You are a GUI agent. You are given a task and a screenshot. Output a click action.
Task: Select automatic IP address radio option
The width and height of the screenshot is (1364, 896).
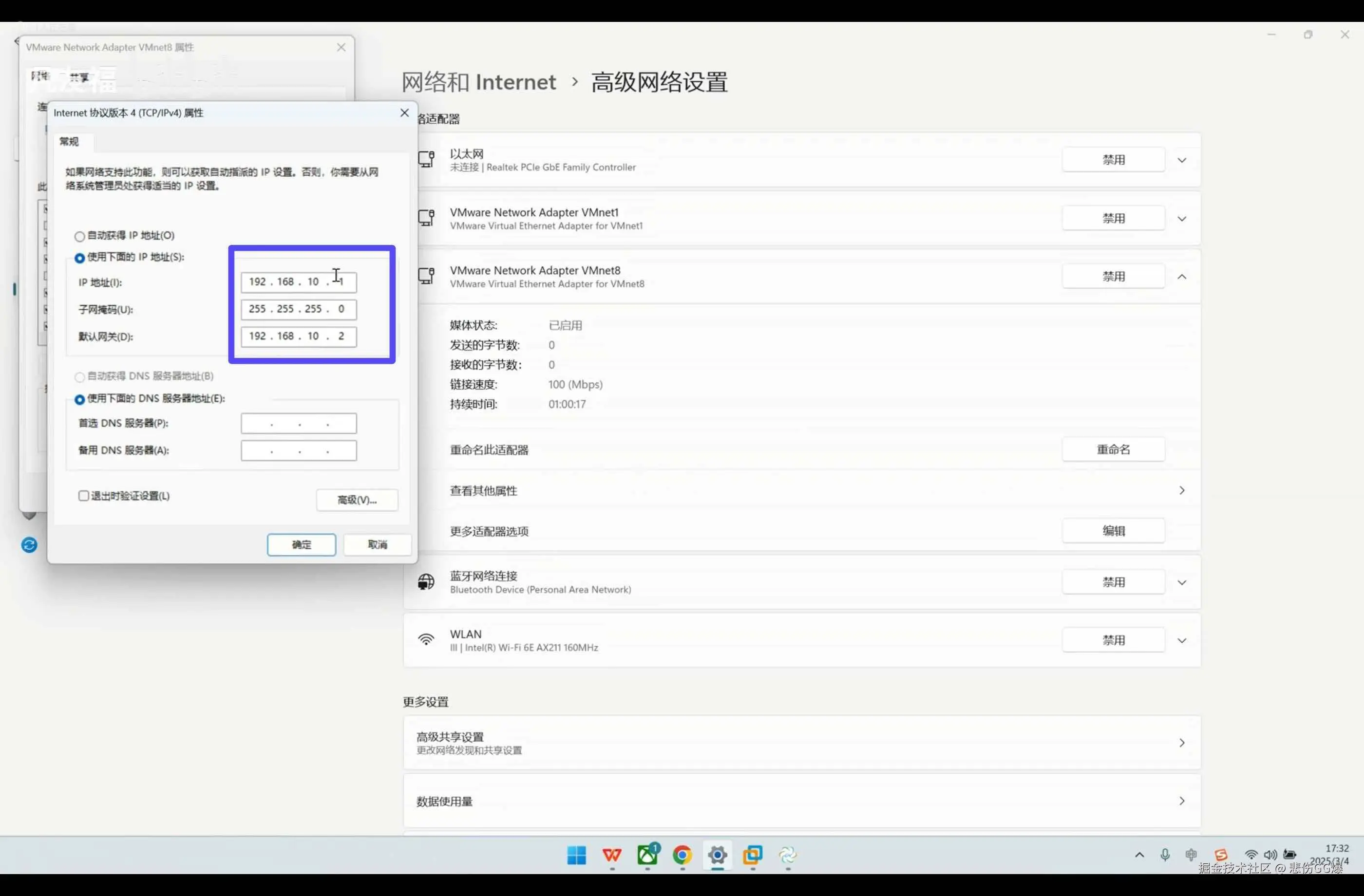click(x=80, y=236)
